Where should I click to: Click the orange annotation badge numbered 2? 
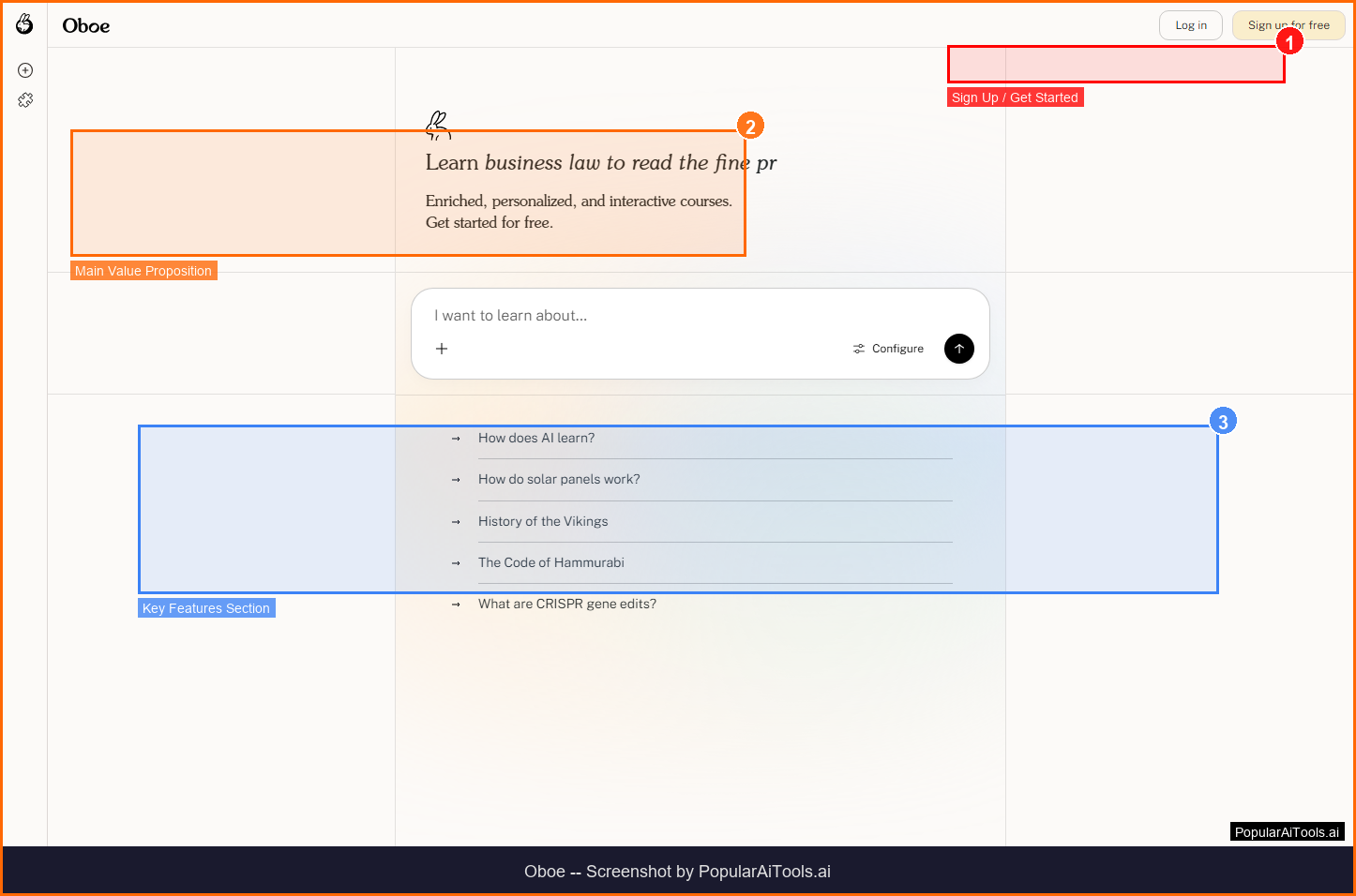[x=749, y=127]
